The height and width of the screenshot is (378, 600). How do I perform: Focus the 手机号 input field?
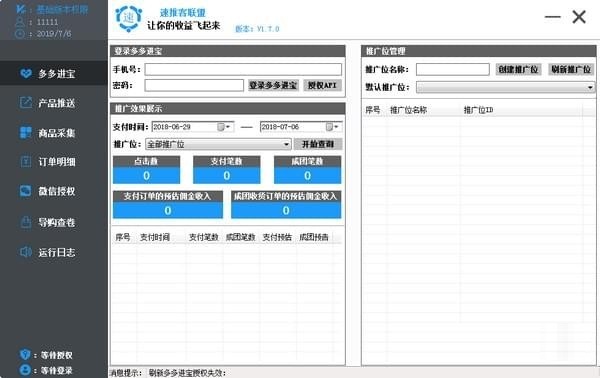(243, 69)
